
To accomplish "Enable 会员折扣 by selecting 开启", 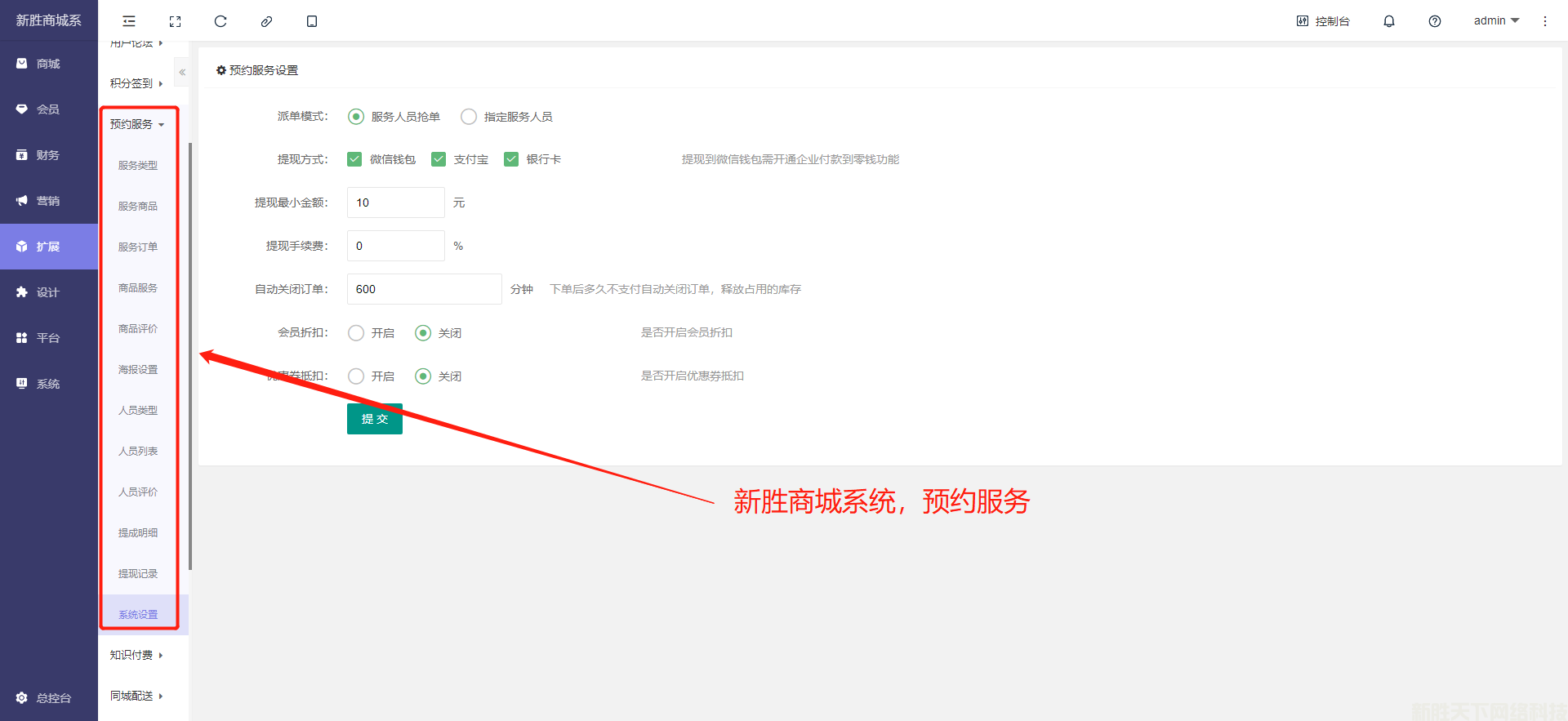I will tap(356, 333).
